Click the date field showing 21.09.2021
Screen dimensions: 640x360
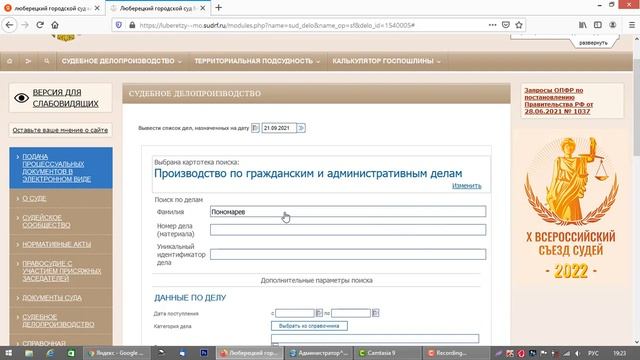279,128
